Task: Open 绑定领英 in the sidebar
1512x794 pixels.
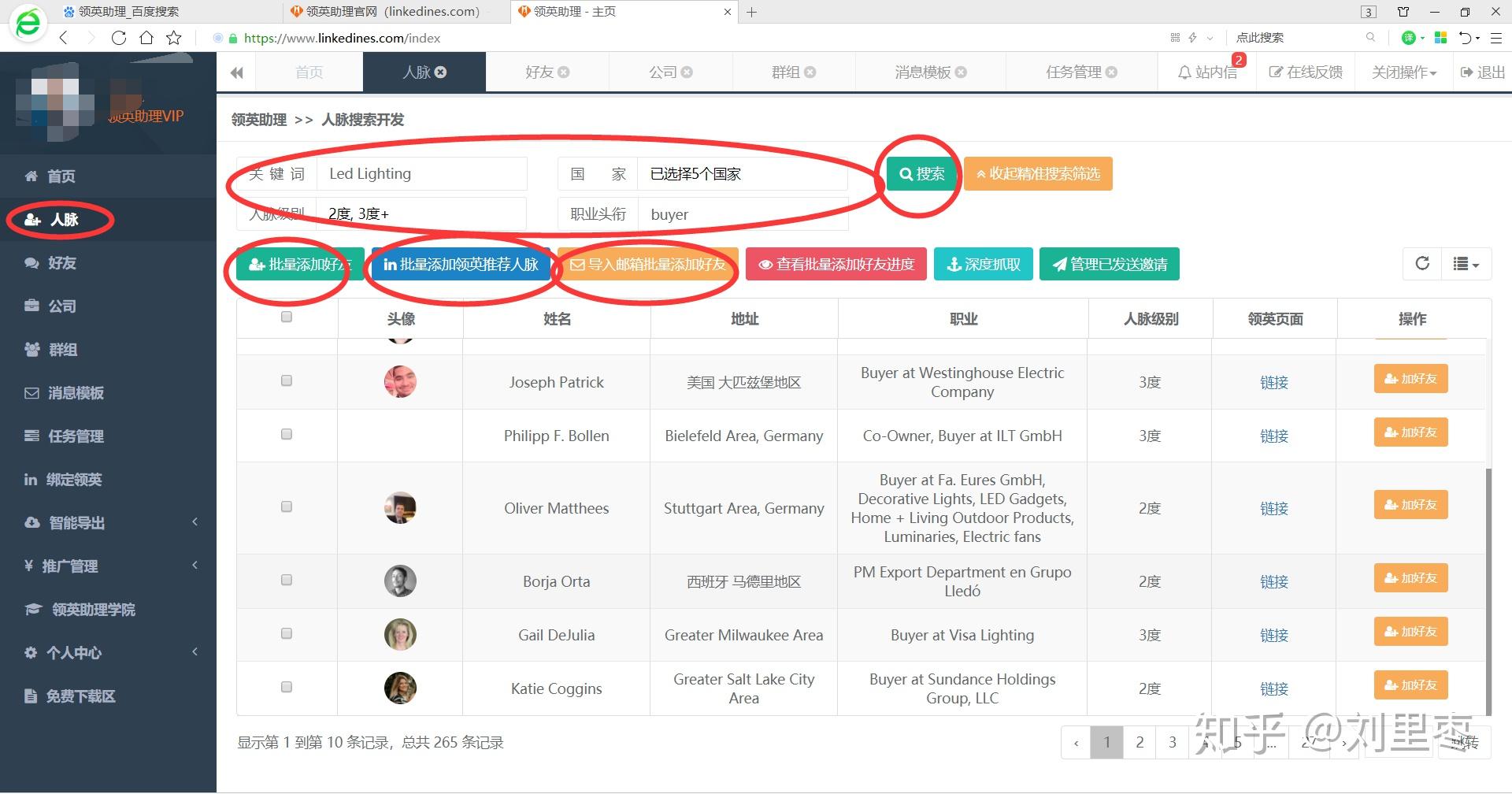Action: point(109,479)
